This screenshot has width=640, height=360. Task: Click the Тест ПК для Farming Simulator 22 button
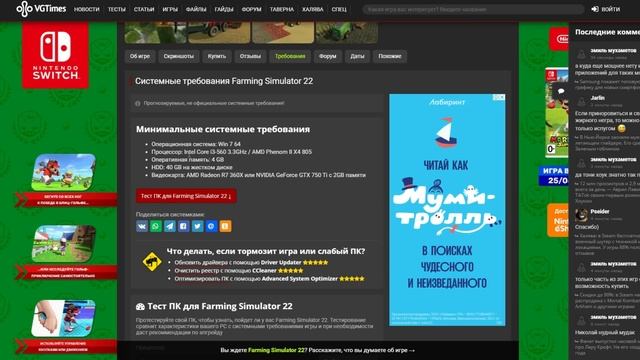click(186, 196)
